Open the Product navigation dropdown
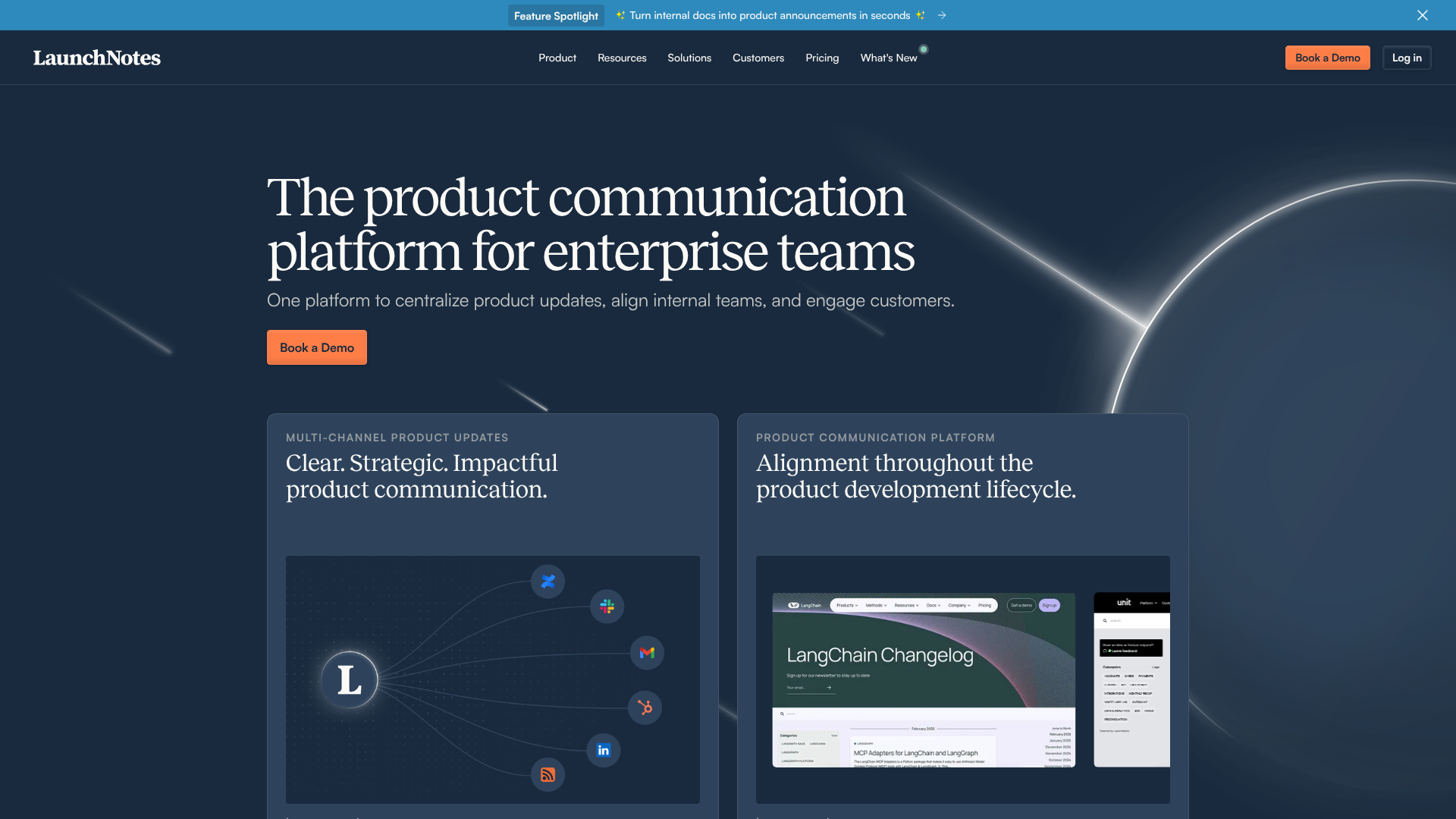The width and height of the screenshot is (1456, 819). click(557, 58)
